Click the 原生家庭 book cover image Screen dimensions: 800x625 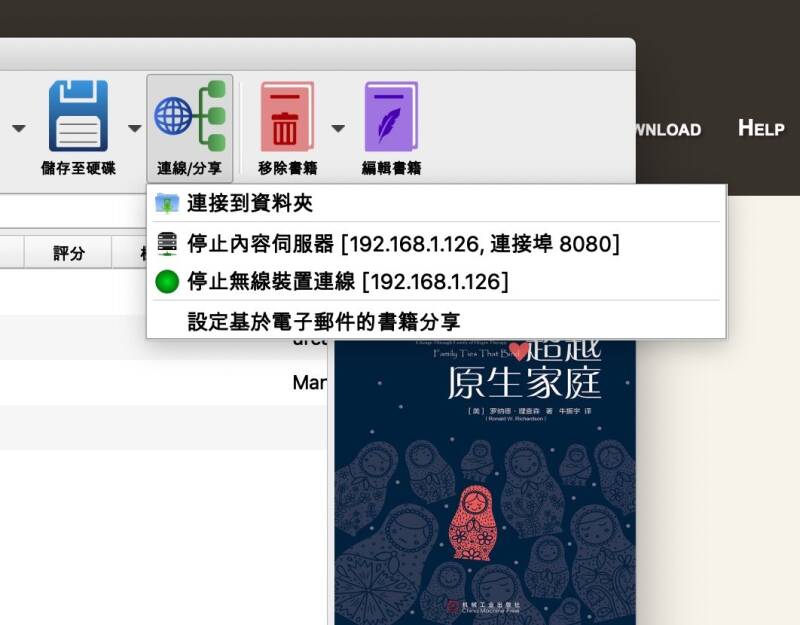[485, 482]
